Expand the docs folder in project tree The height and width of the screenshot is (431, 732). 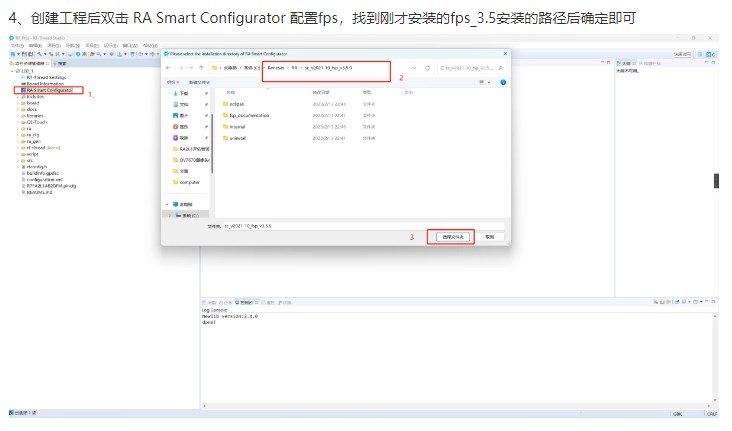18,109
